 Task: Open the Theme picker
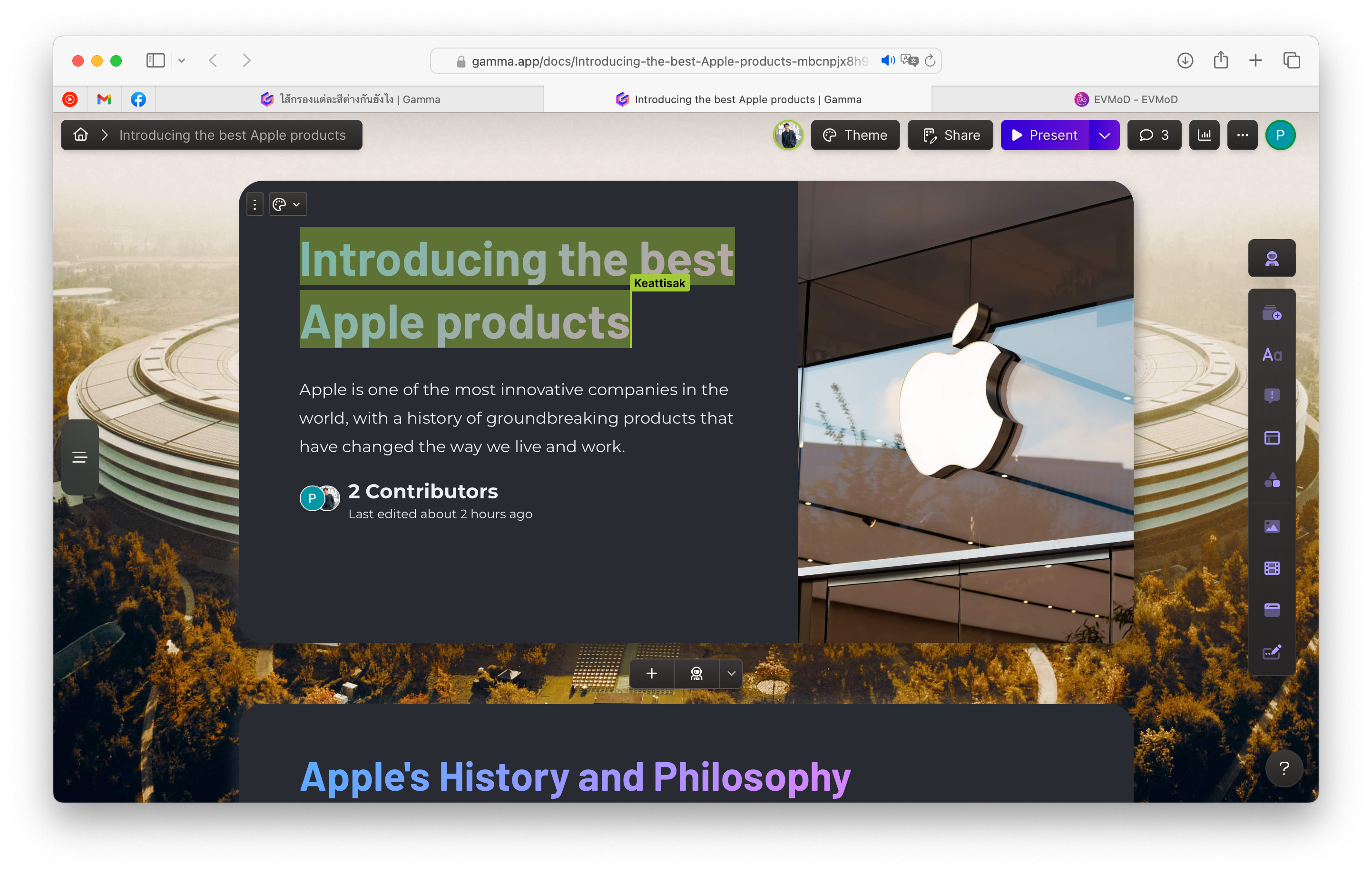pyautogui.click(x=855, y=135)
